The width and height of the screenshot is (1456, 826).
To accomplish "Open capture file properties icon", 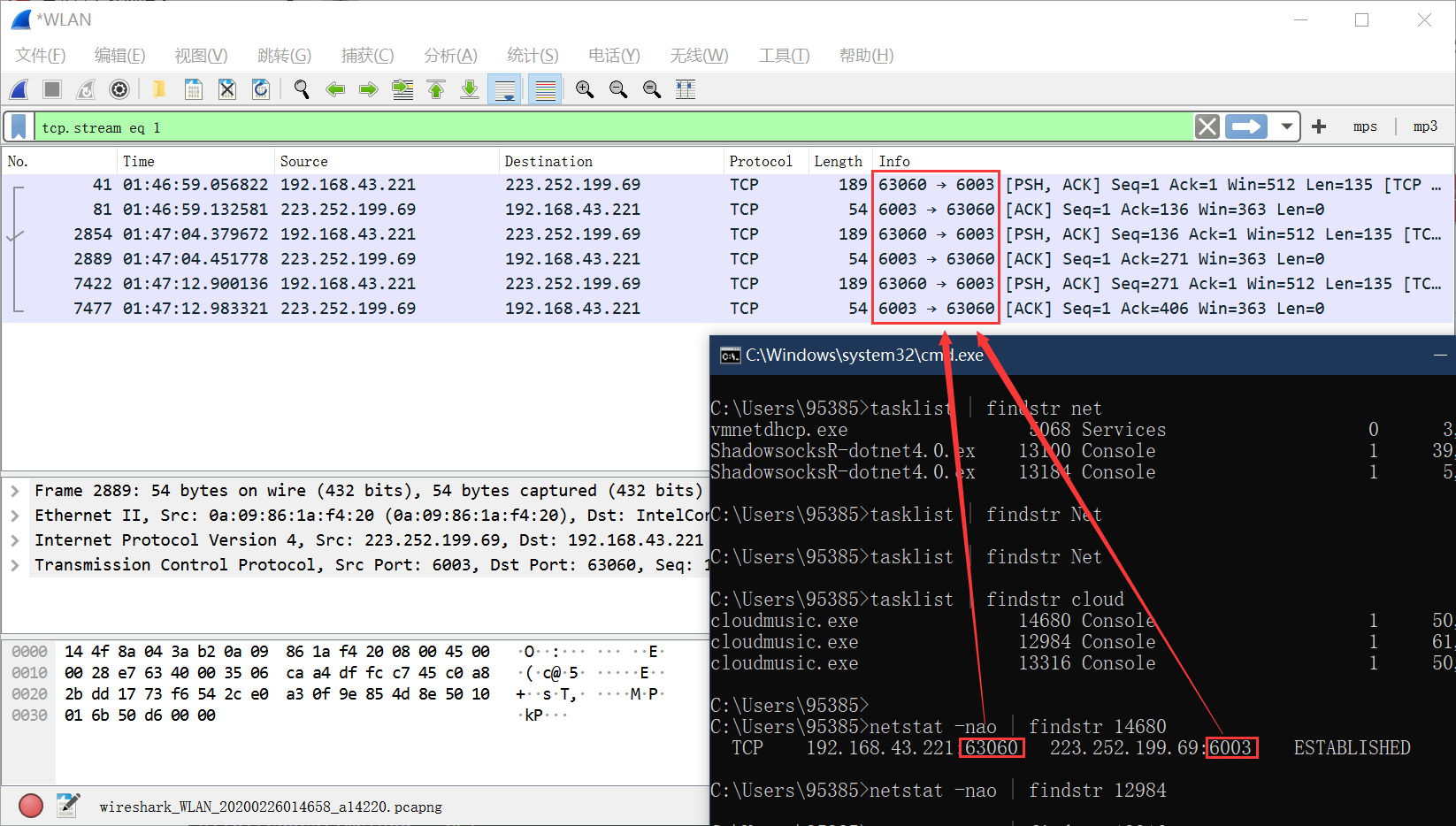I will point(68,806).
